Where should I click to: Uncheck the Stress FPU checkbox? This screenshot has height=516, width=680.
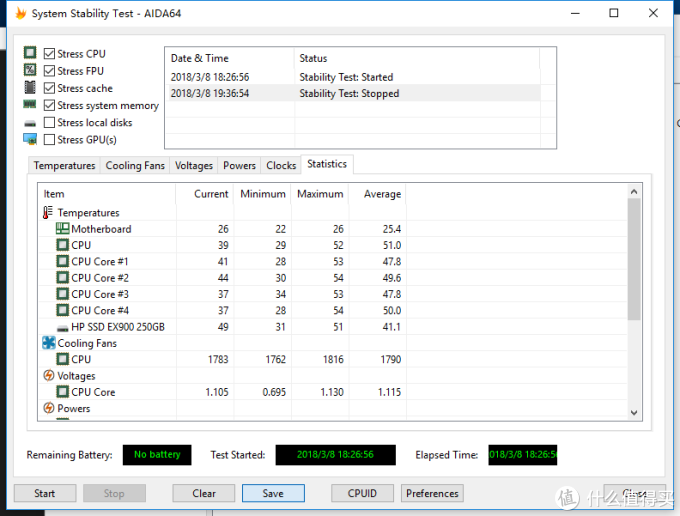(x=49, y=71)
